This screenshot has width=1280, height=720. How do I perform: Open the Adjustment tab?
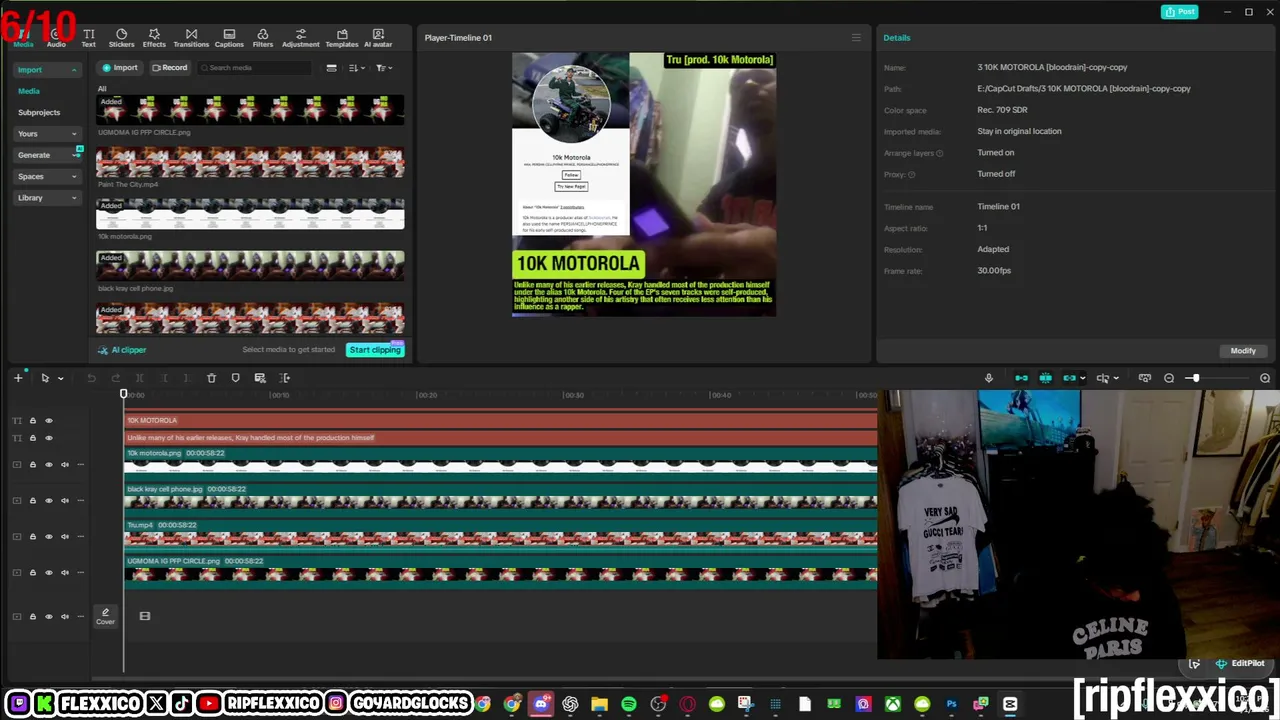pyautogui.click(x=300, y=38)
